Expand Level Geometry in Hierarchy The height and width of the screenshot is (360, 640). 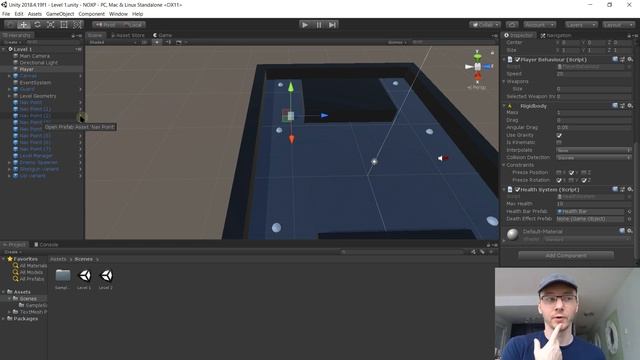coord(9,96)
